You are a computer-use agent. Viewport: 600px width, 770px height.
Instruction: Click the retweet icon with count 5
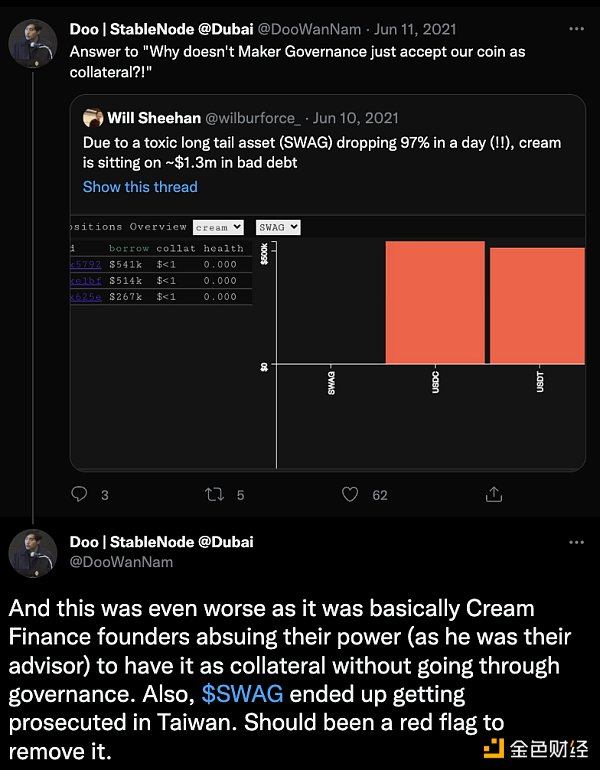(213, 494)
